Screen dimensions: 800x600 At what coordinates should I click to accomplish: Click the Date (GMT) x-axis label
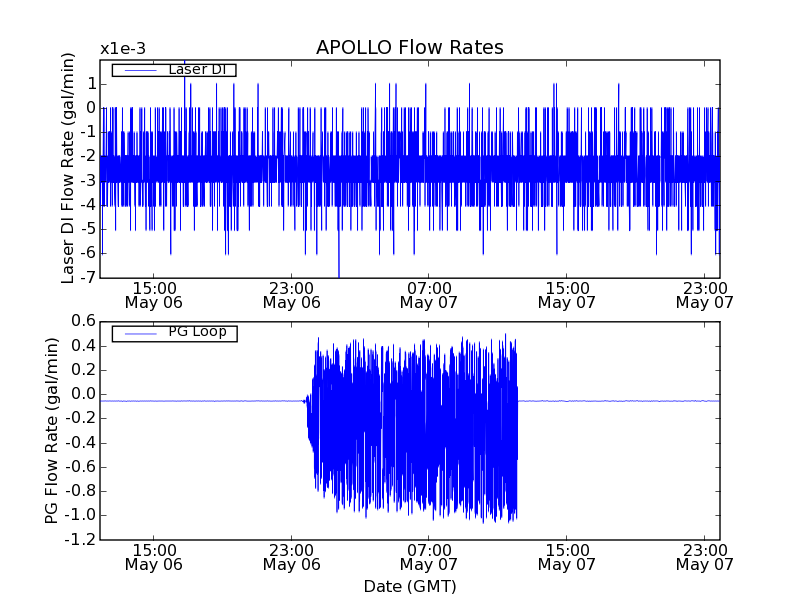click(409, 586)
